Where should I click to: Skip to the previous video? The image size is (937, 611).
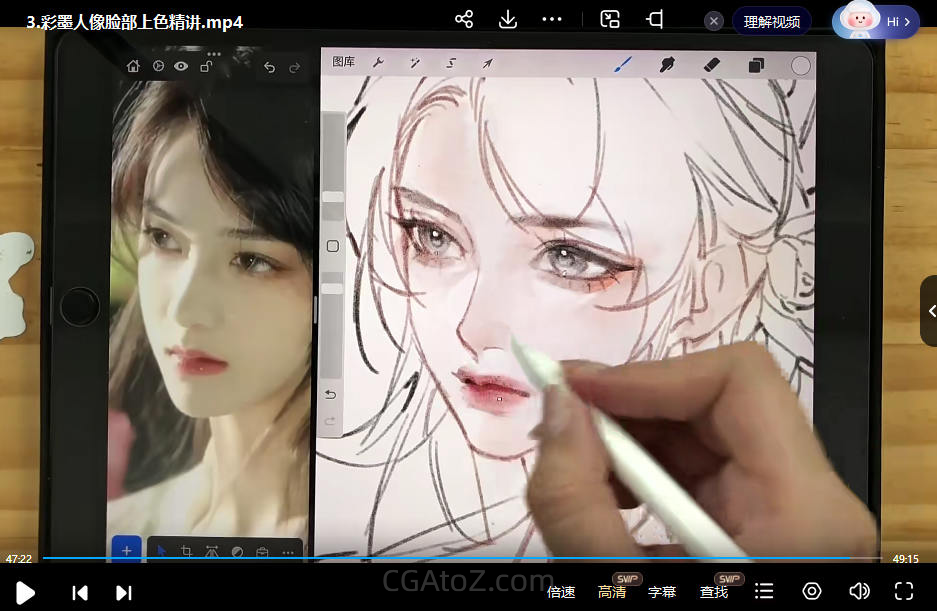click(x=80, y=592)
